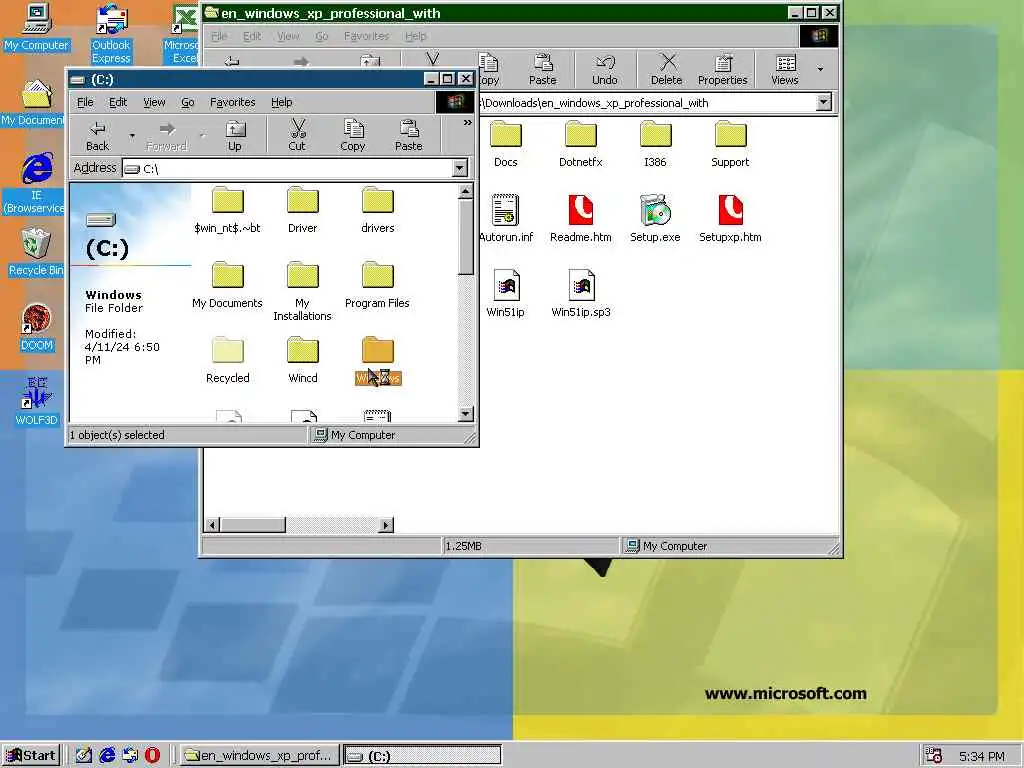Screen dimensions: 1024x768
Task: Select the Autorun.inf file
Action: click(505, 219)
